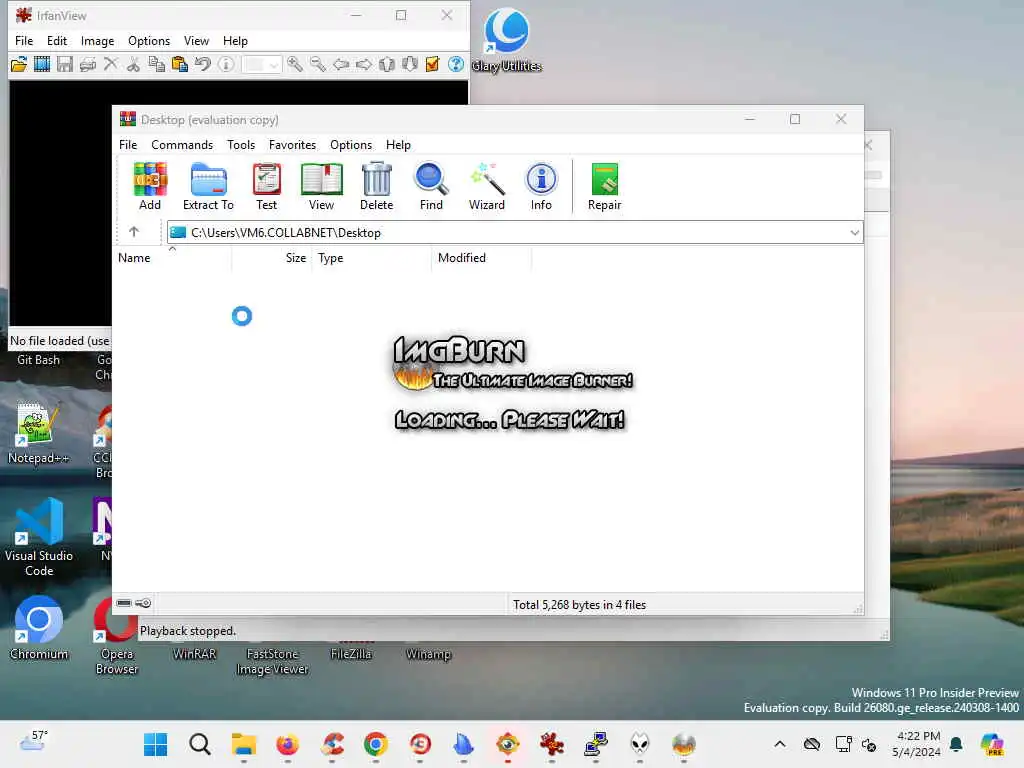
Task: Expand the WinRAR address path dropdown
Action: tap(854, 232)
